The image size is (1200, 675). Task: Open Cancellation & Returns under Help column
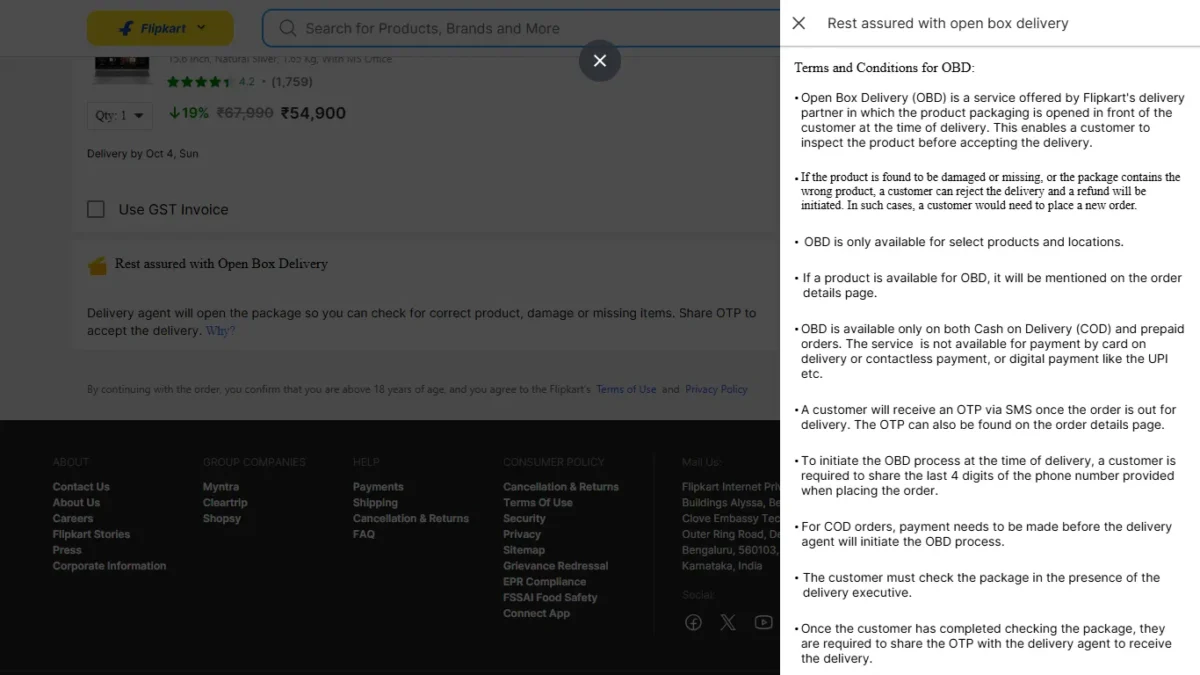click(x=411, y=518)
